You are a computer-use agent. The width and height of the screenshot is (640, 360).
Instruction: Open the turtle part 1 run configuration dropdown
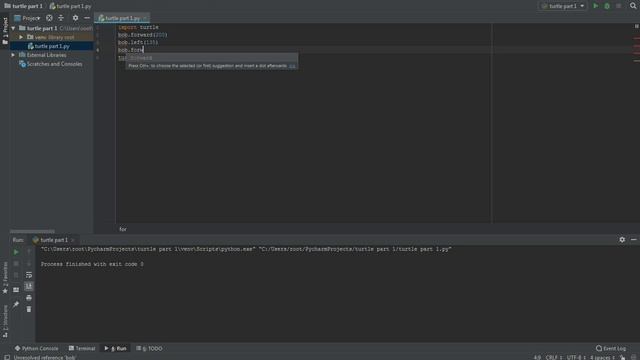(x=563, y=6)
